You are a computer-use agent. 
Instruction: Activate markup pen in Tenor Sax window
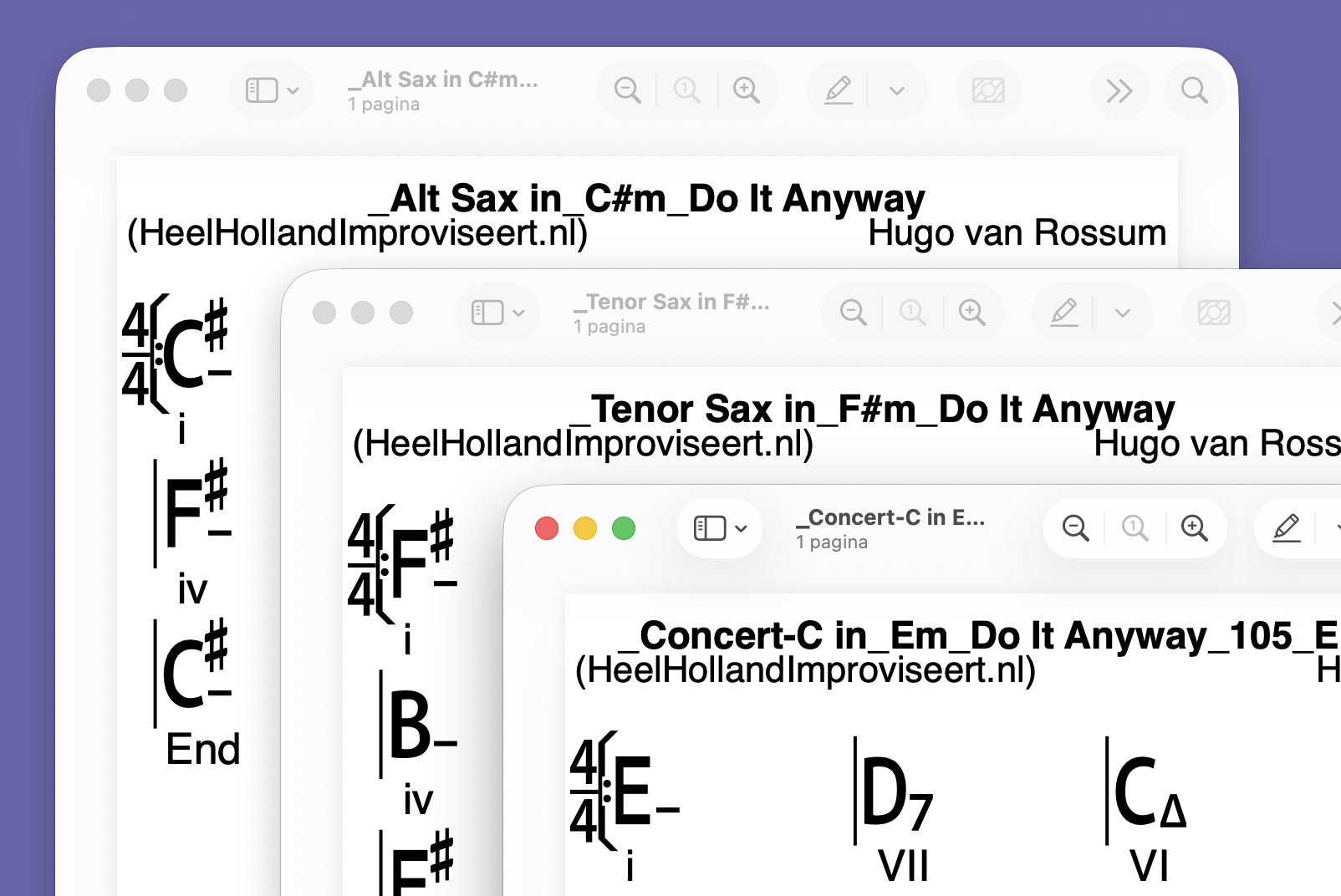click(1064, 313)
